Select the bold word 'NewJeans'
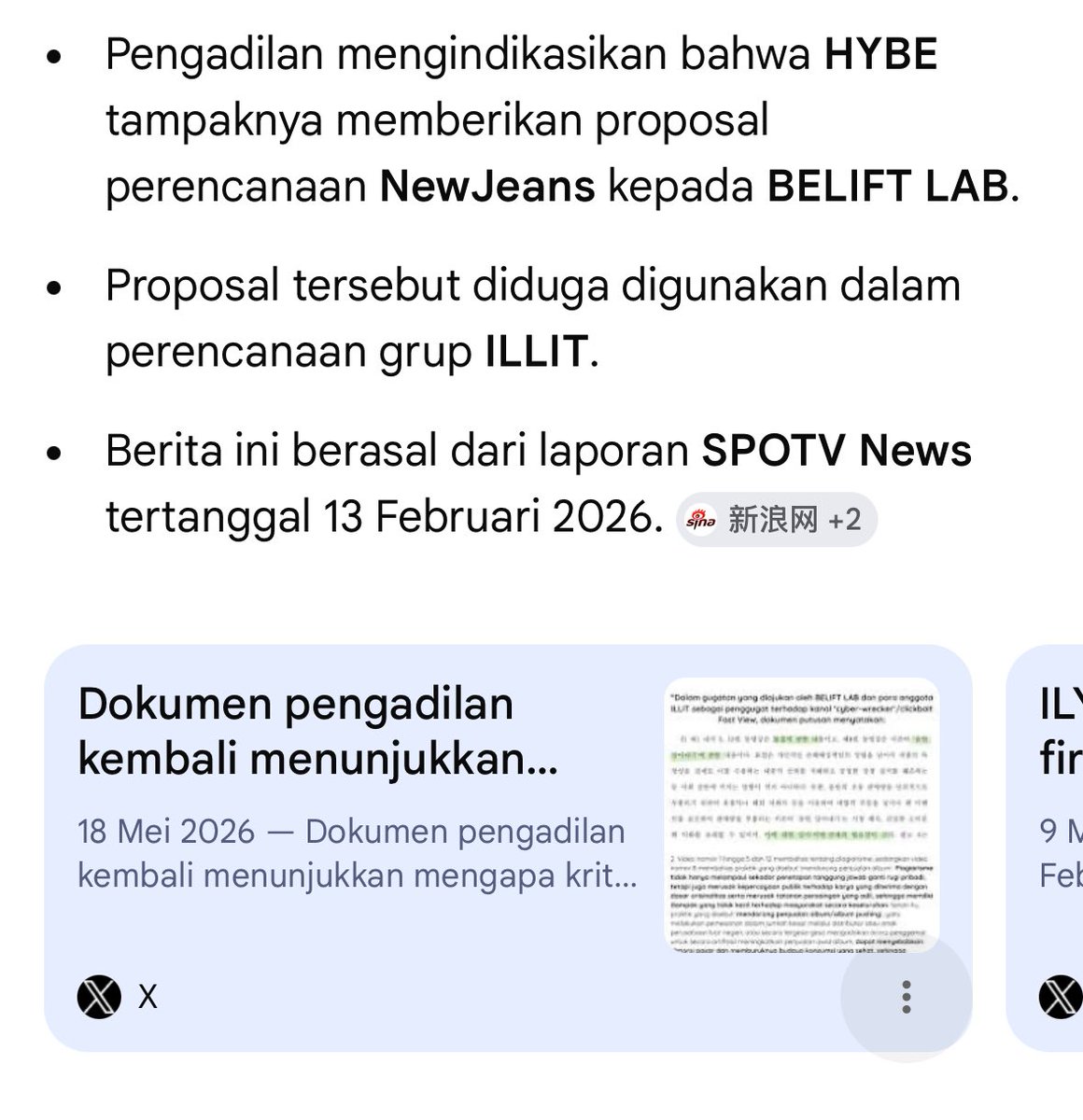The height and width of the screenshot is (1120, 1083). click(487, 187)
